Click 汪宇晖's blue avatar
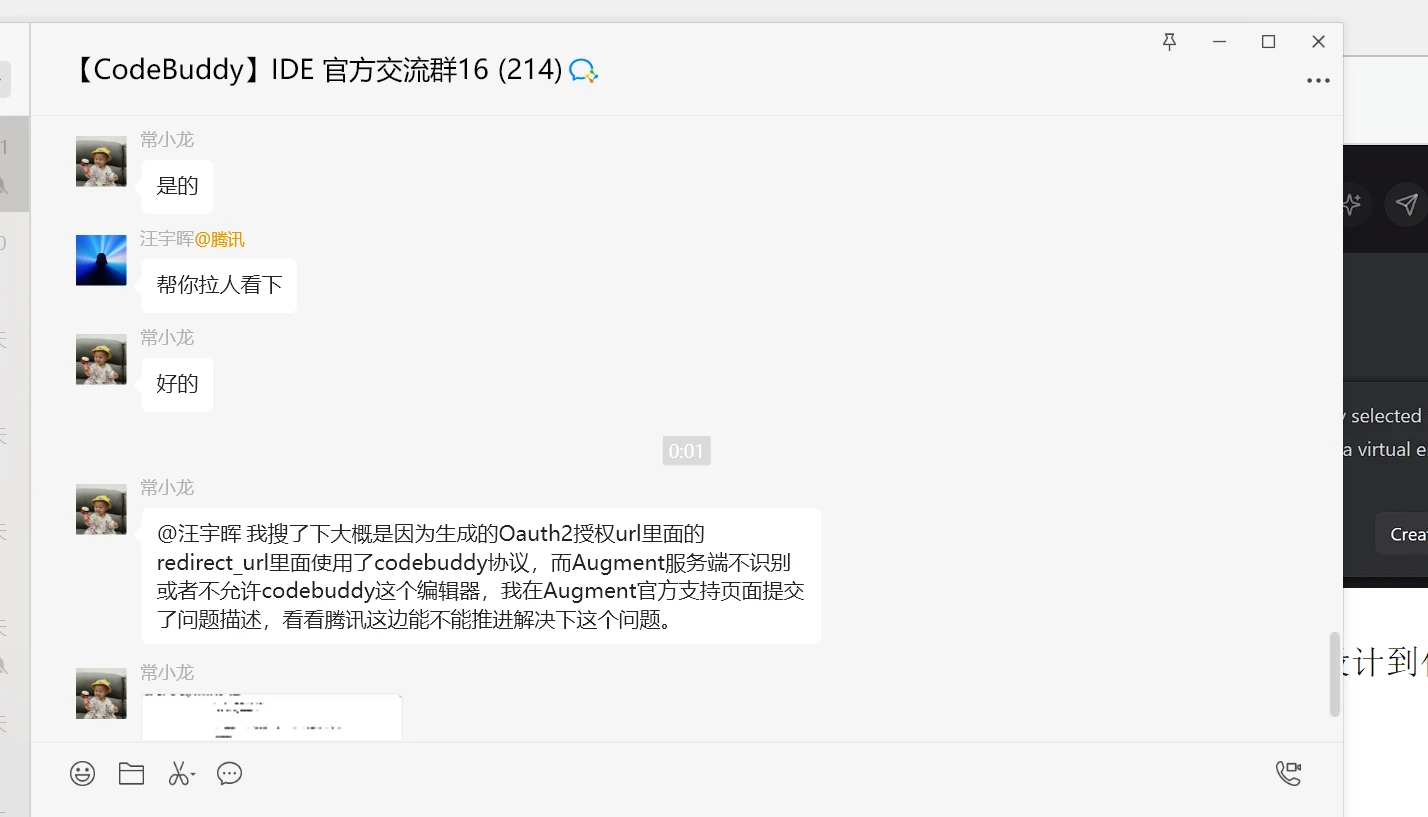 click(101, 260)
